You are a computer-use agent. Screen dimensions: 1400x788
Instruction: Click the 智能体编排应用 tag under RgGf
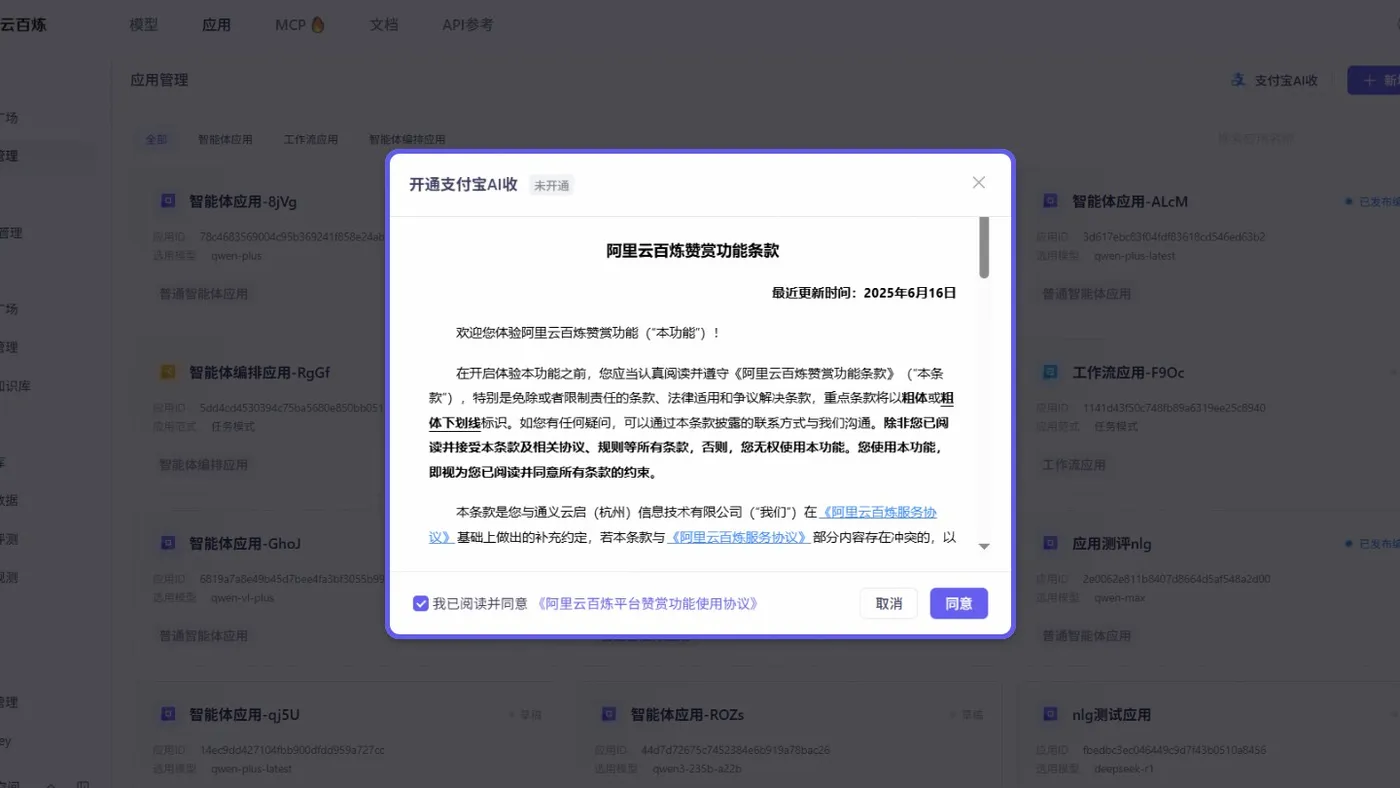204,465
